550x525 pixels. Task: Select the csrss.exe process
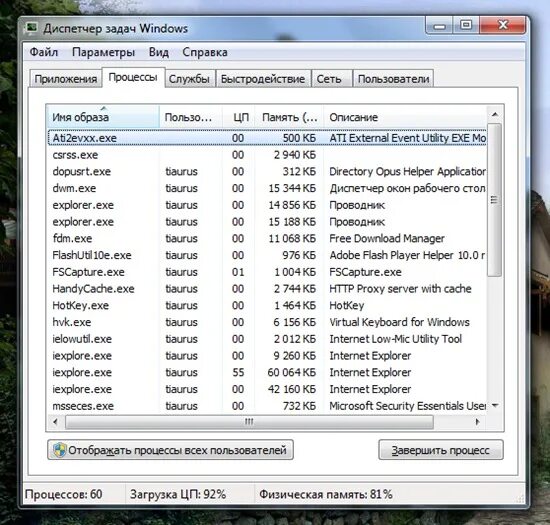pos(267,155)
